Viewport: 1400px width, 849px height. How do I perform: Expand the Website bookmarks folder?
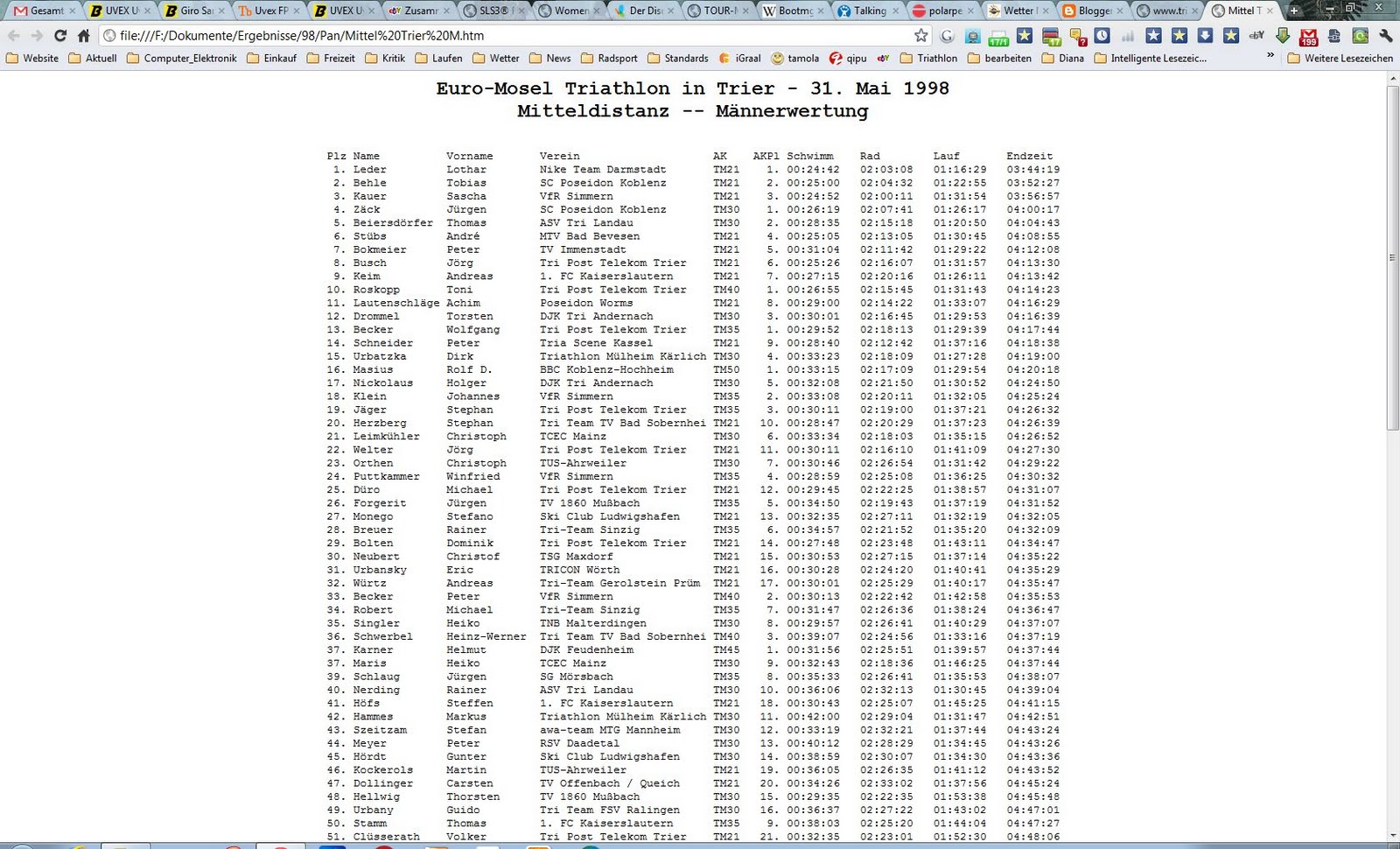[x=32, y=59]
